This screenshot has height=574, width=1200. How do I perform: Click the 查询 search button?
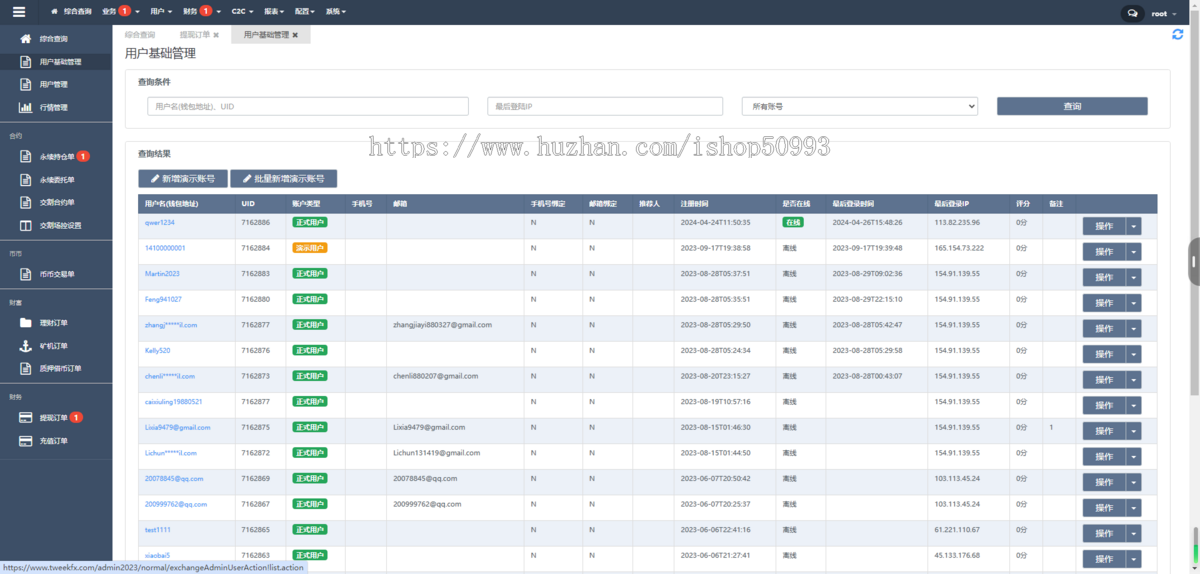pos(1072,106)
